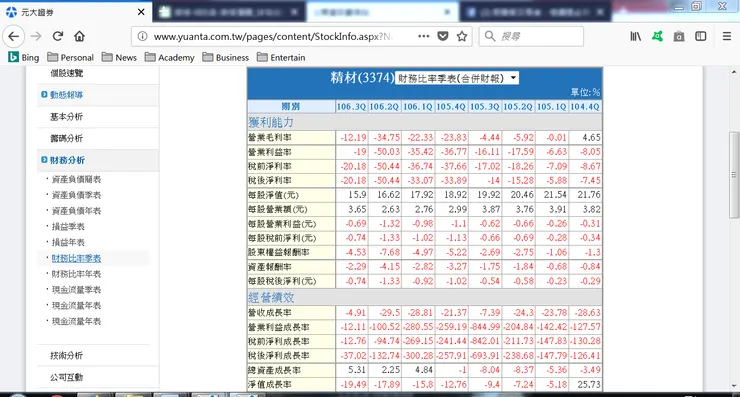The width and height of the screenshot is (740, 397).
Task: Open Personal bookmarks folder
Action: [x=70, y=58]
